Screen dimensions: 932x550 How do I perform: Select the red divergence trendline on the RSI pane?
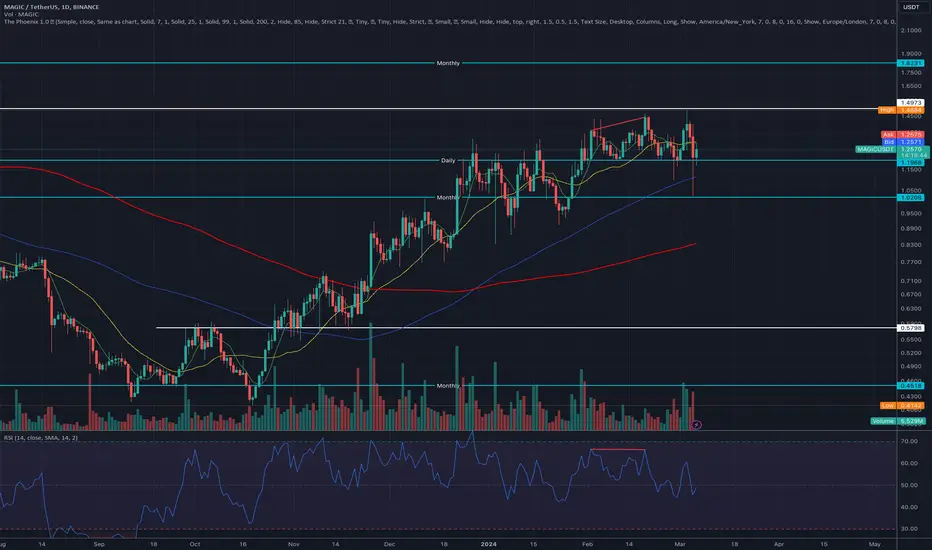pos(618,450)
